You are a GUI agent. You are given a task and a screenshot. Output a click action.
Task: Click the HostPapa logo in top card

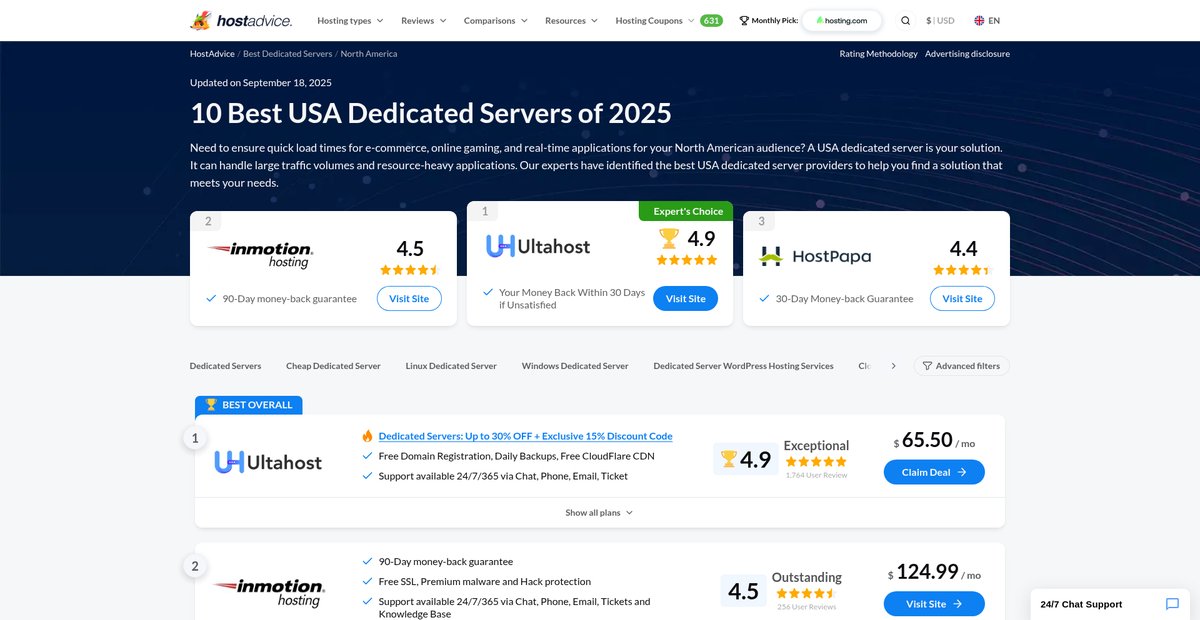point(815,256)
